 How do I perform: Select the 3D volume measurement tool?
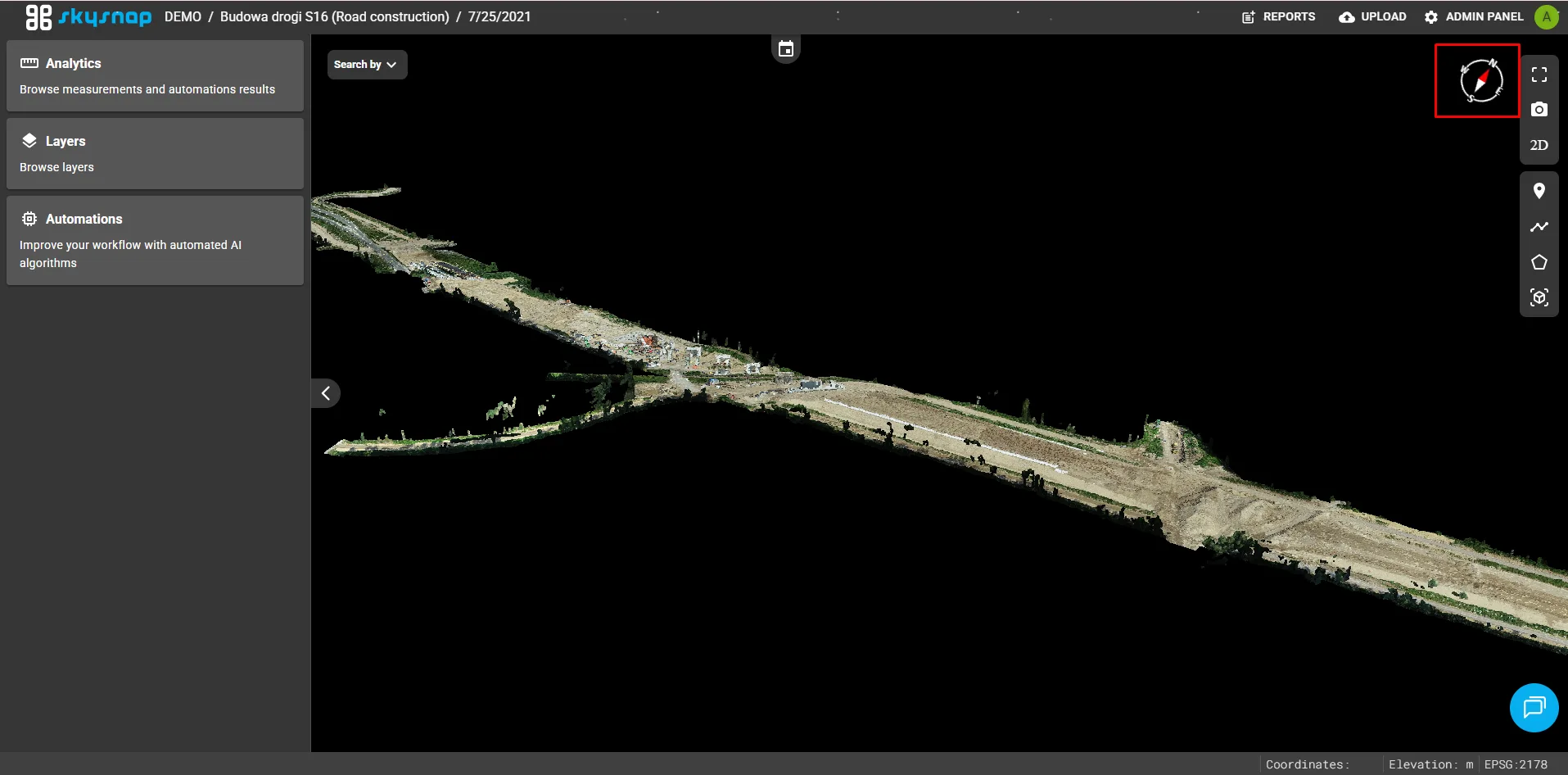coord(1539,297)
